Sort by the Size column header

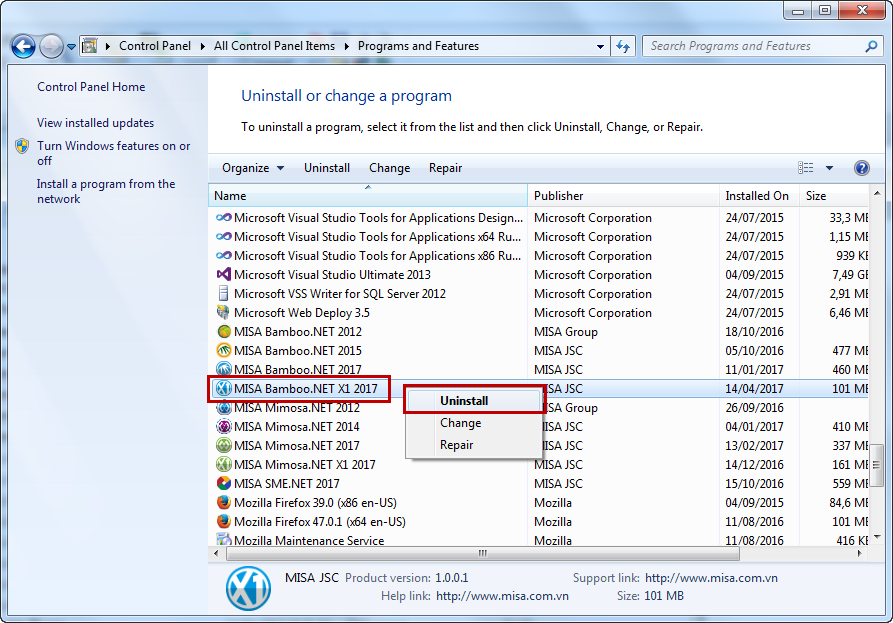point(834,195)
